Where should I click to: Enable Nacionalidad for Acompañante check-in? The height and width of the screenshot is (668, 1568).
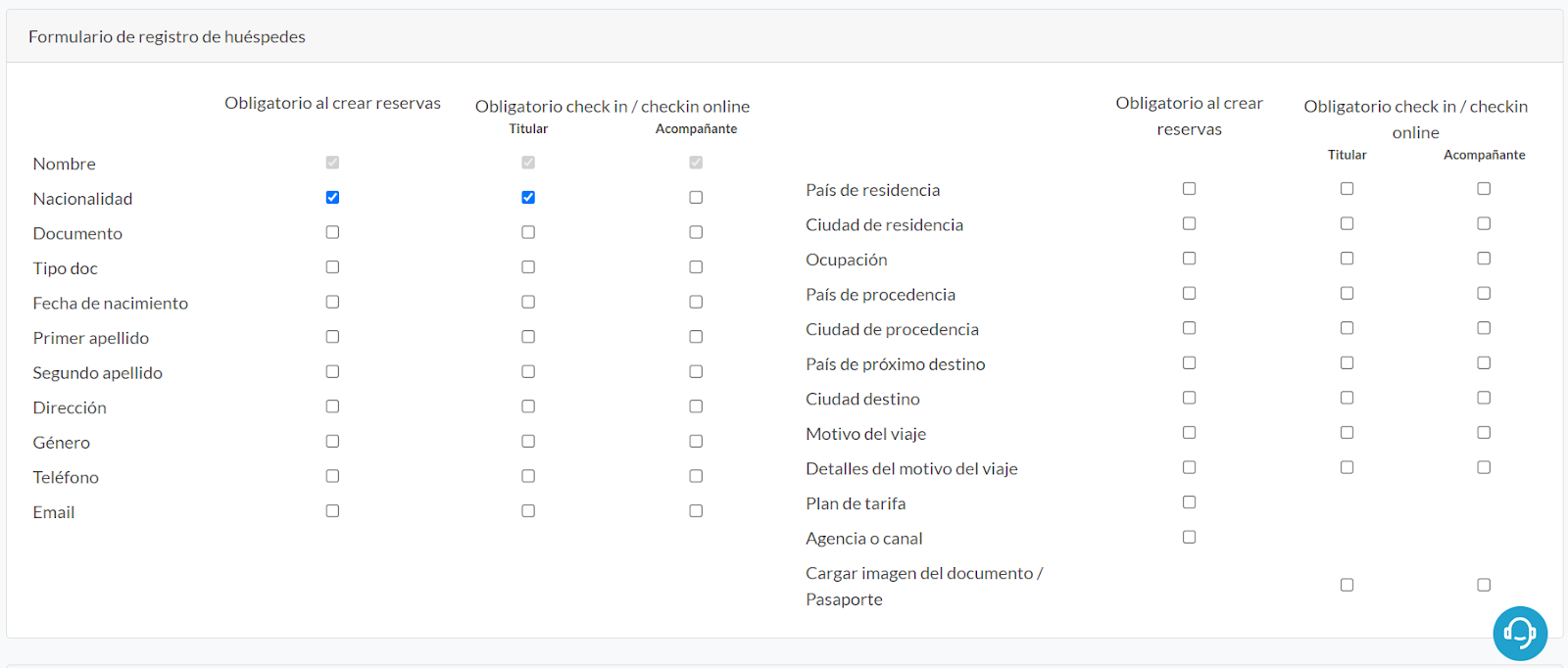[x=696, y=197]
